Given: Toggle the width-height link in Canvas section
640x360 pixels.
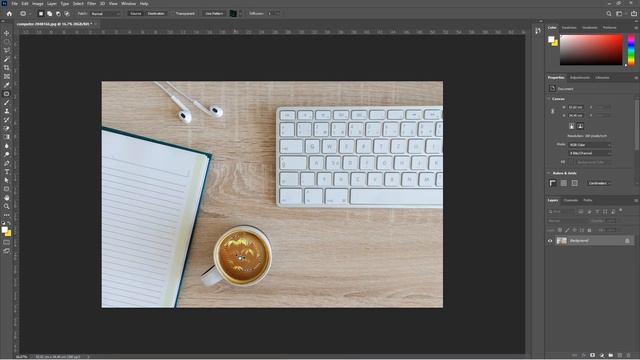Looking at the screenshot, I should [552, 111].
